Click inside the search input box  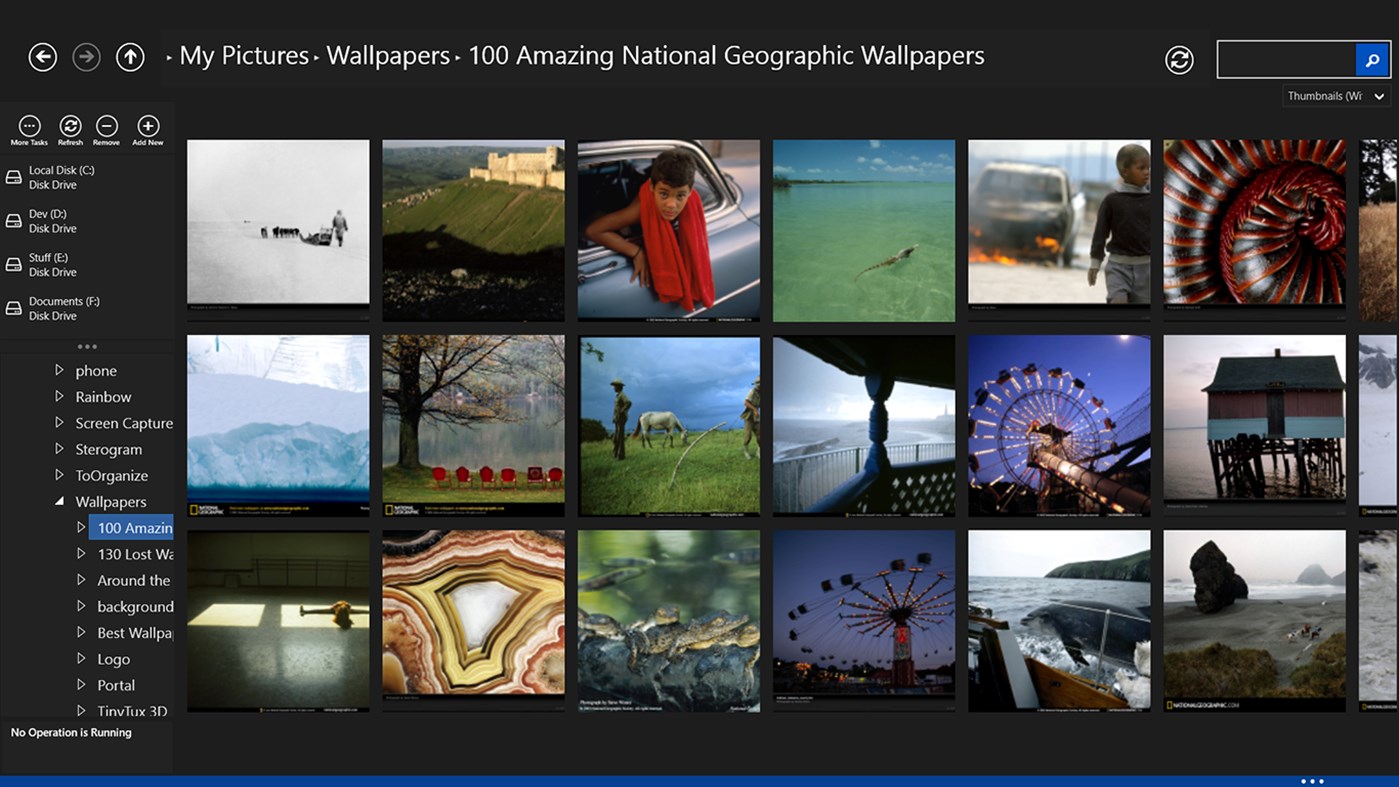(x=1285, y=59)
